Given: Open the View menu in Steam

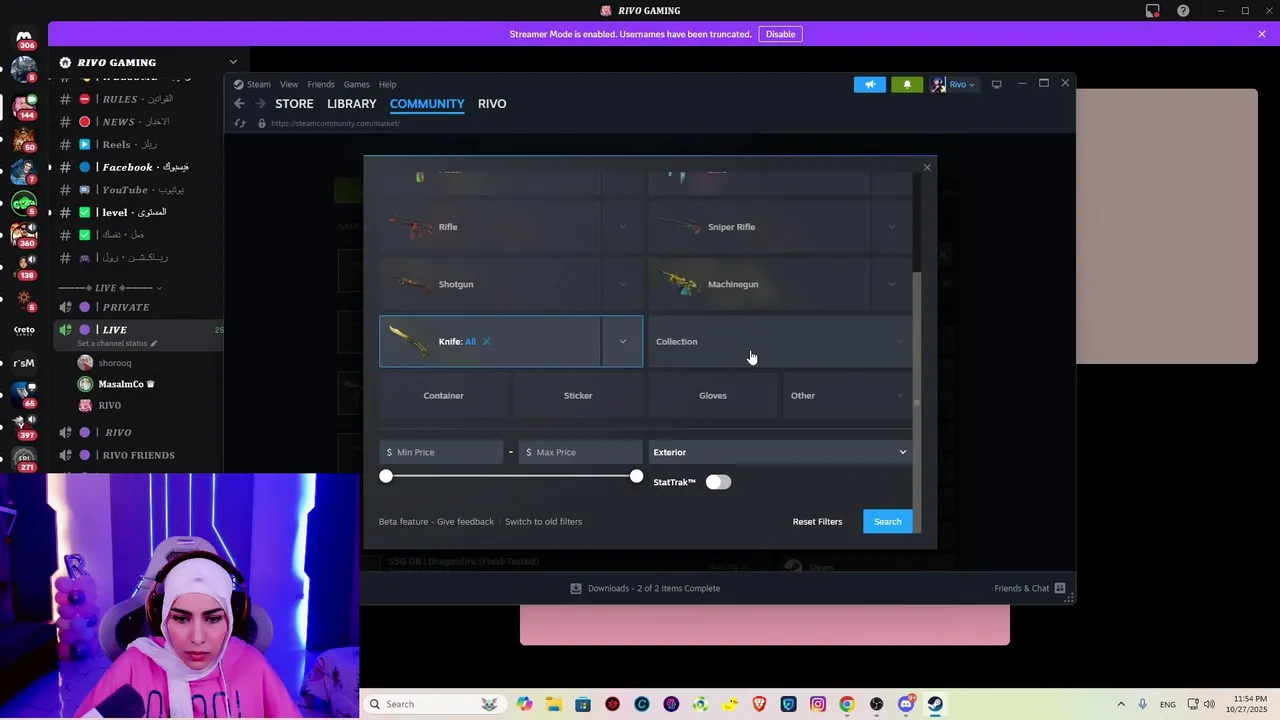Looking at the screenshot, I should pyautogui.click(x=289, y=84).
